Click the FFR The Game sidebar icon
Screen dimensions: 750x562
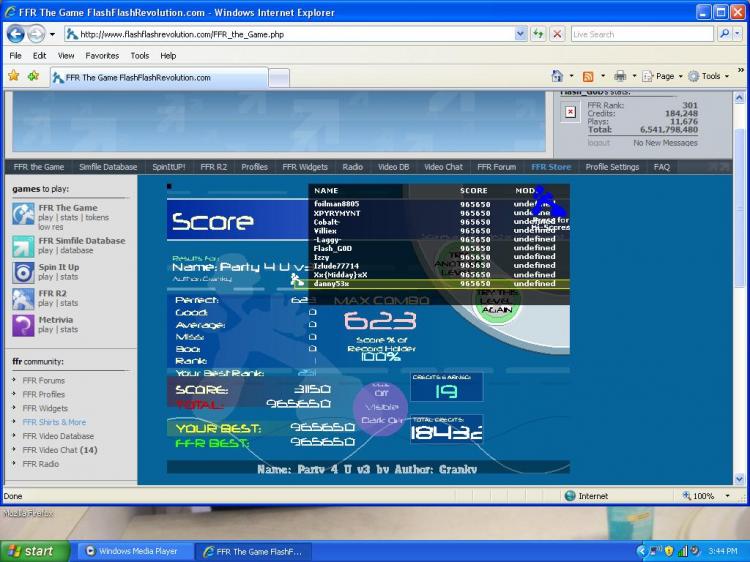coord(24,214)
